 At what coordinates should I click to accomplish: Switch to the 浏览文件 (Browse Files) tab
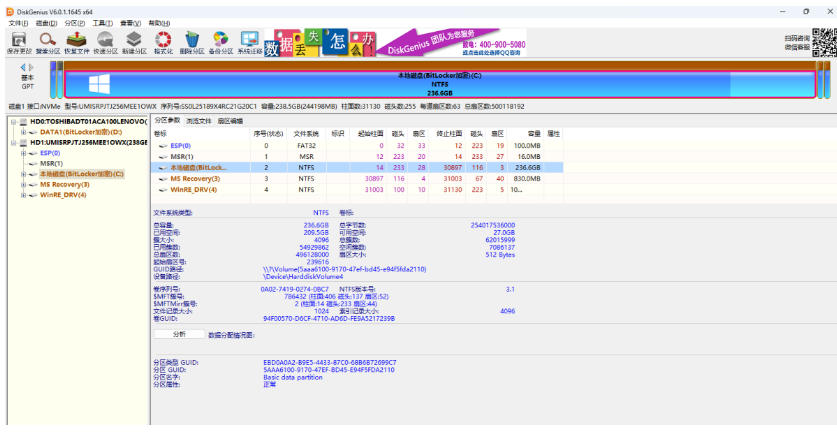pyautogui.click(x=199, y=120)
